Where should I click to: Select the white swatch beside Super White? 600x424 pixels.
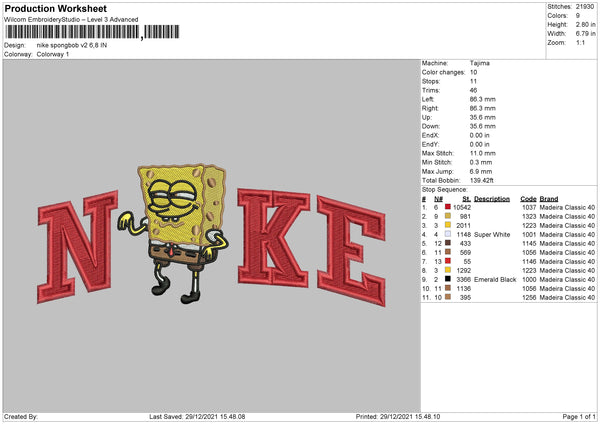[x=448, y=234]
